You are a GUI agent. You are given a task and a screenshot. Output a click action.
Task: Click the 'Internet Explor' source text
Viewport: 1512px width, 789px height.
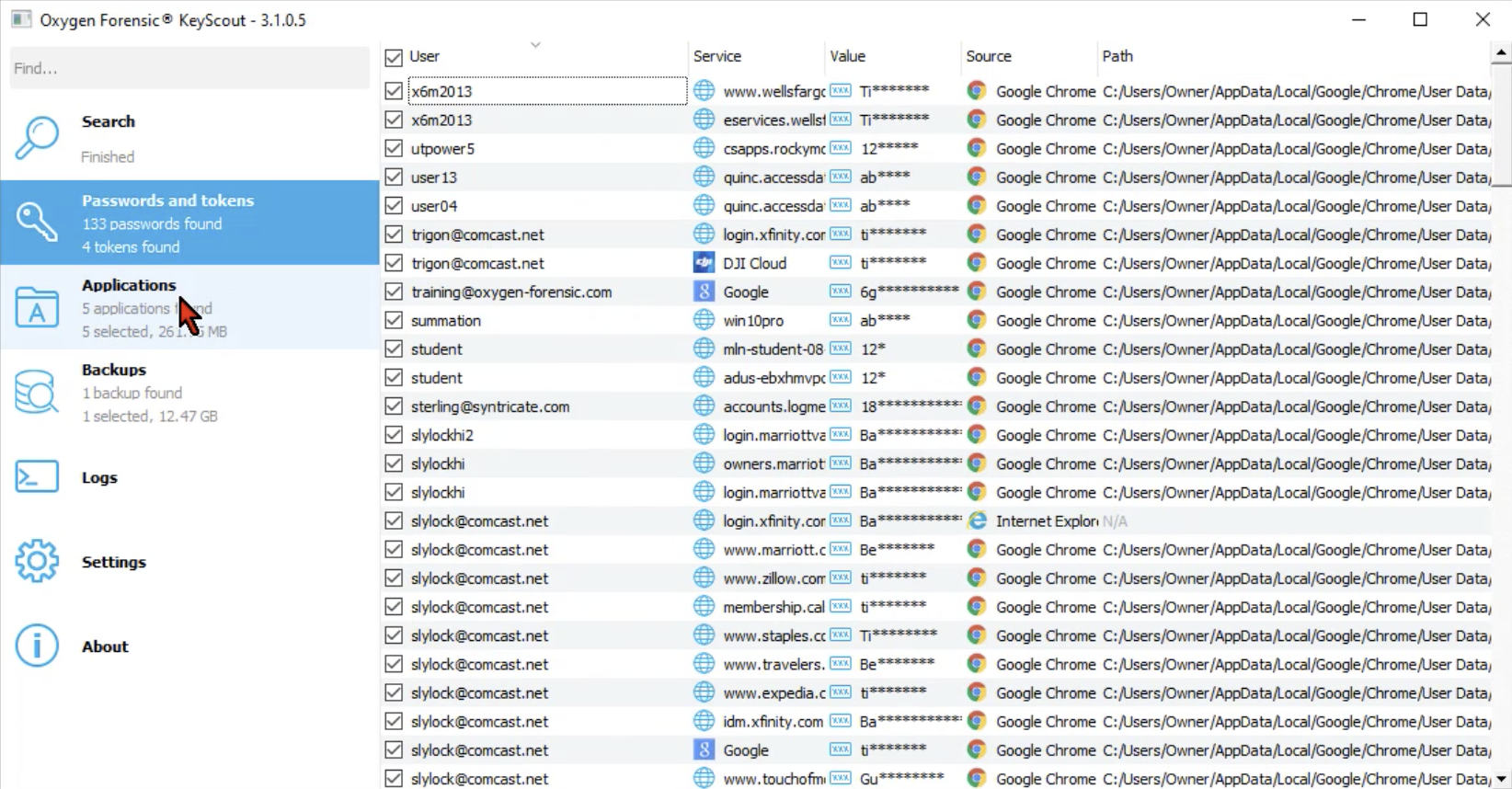click(1047, 521)
